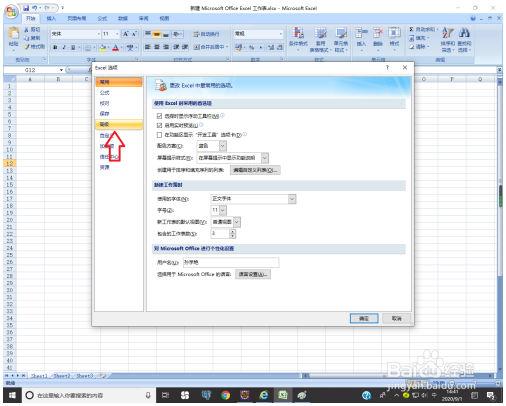Viewport: 506px width, 406px height.
Task: Open the ScreenTip style (屏幕提示样式) dropdown
Action: (x=265, y=158)
